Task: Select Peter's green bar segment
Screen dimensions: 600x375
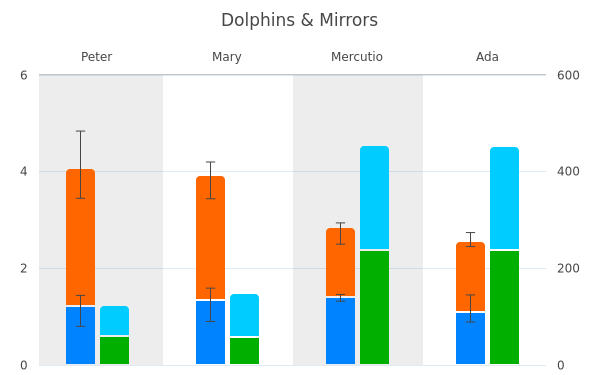Action: click(114, 351)
